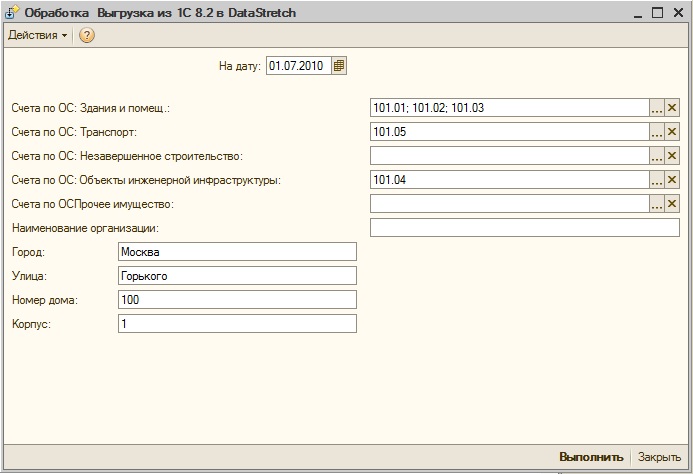Click the empty Прочее имущество field
The width and height of the screenshot is (693, 474).
[x=510, y=204]
